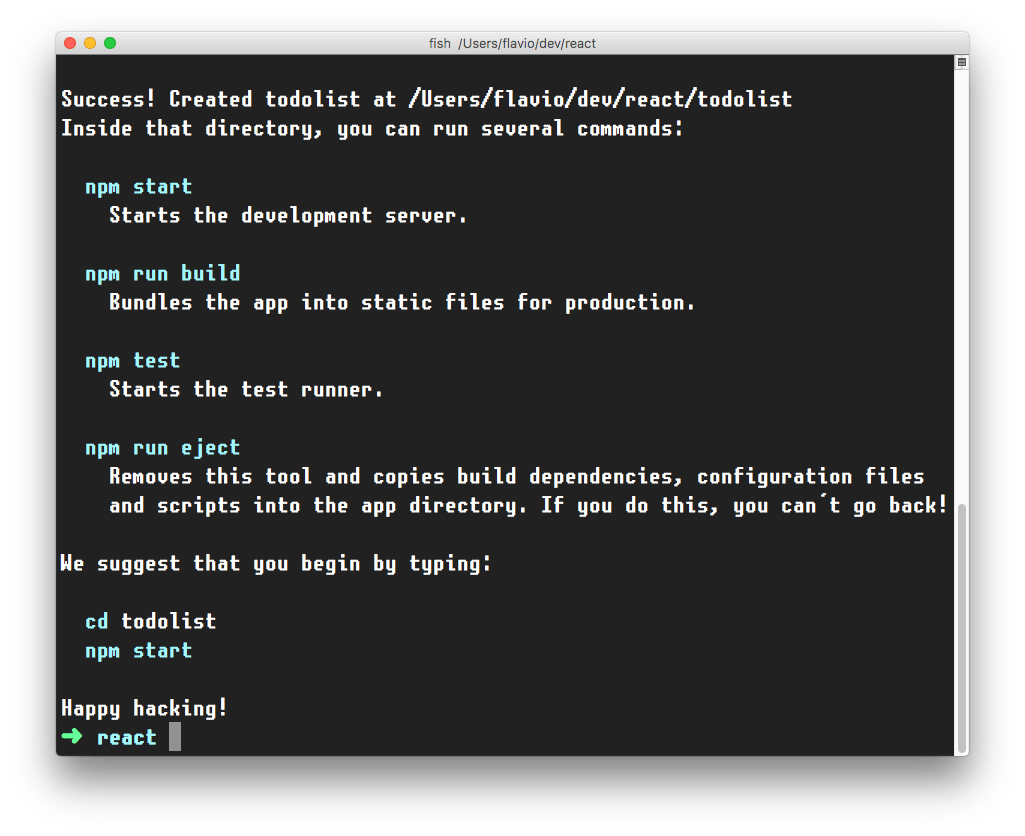Click the "Bundles the app into static files" line
1025x836 pixels.
tap(402, 303)
